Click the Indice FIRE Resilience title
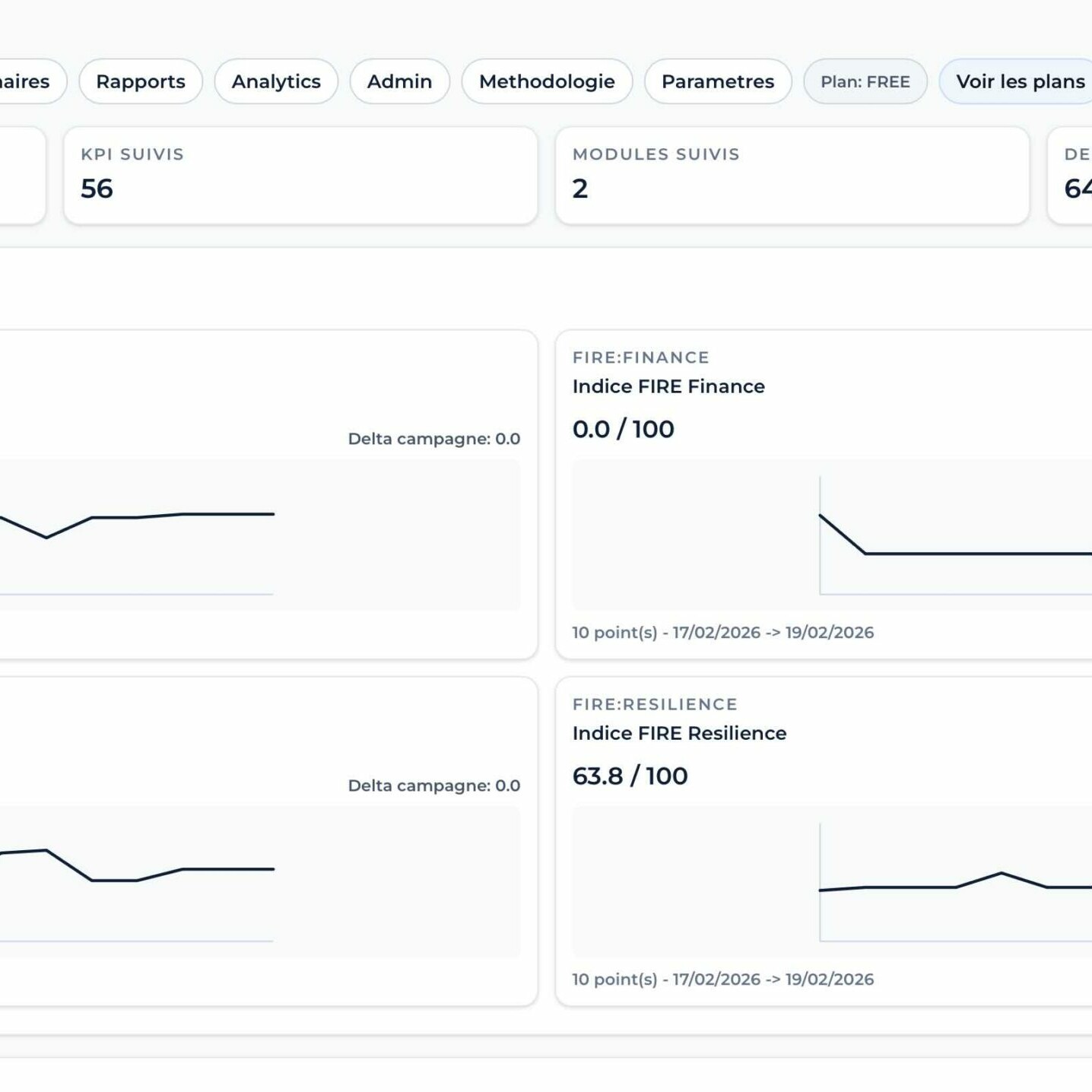Image resolution: width=1092 pixels, height=1092 pixels. coord(679,733)
